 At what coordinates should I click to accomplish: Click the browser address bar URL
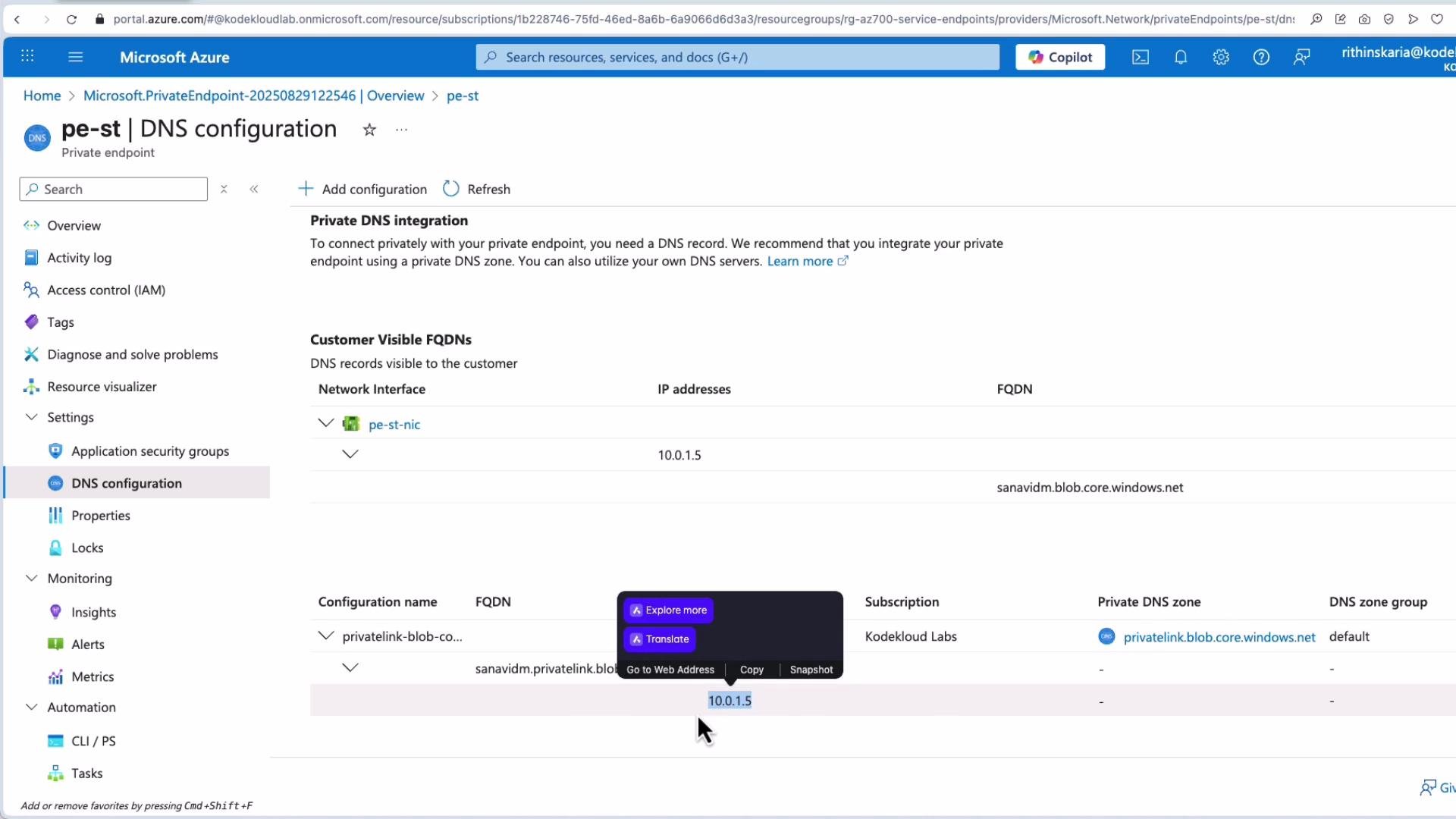[704, 19]
